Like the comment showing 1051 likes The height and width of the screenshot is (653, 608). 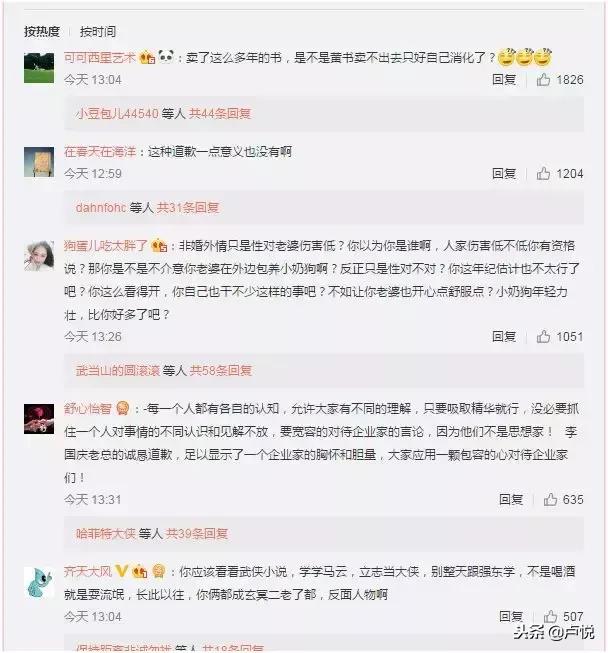pos(543,336)
